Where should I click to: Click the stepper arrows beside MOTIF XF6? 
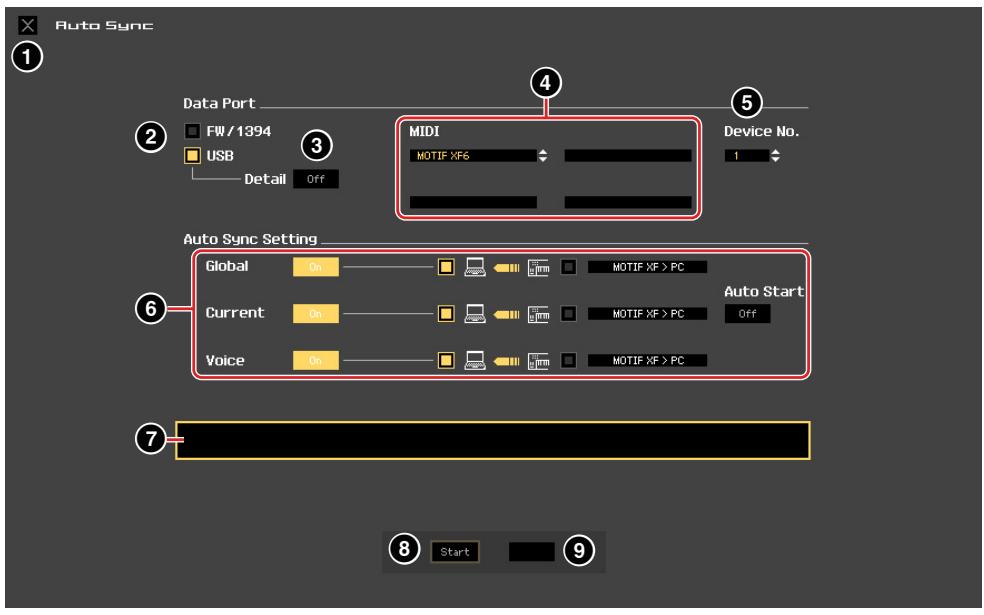(x=543, y=156)
